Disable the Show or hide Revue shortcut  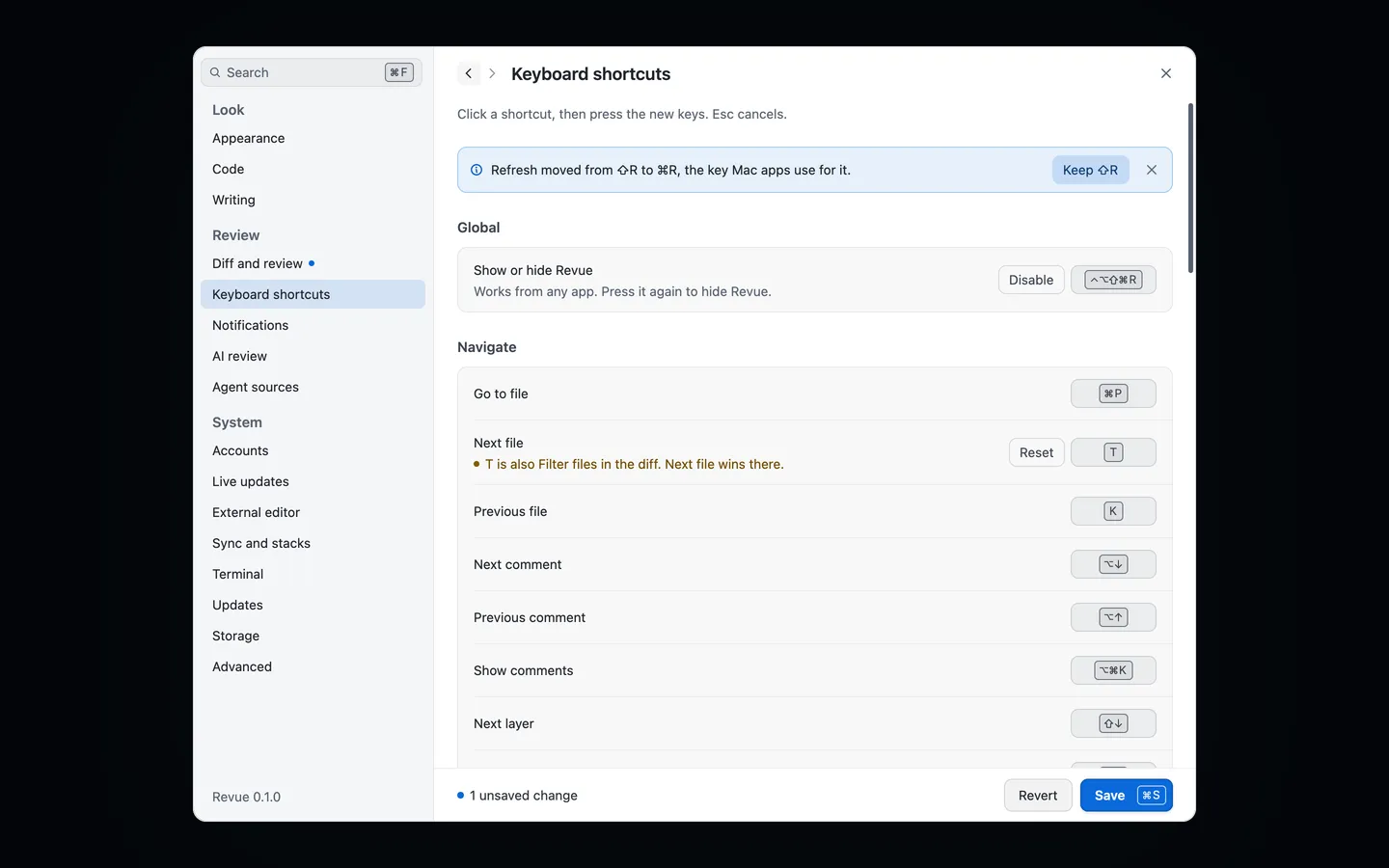(x=1031, y=280)
